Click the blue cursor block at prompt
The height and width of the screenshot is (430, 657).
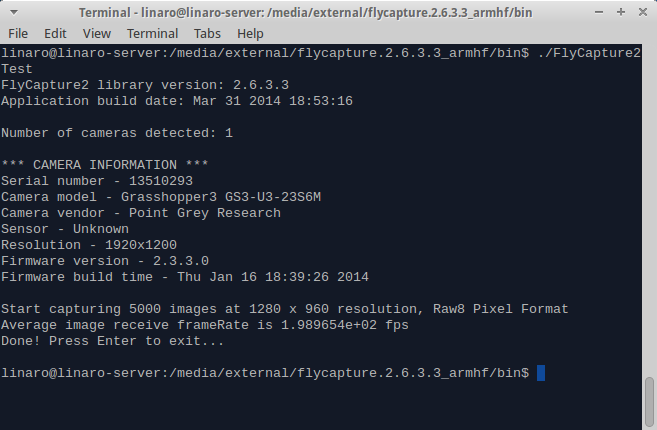point(541,373)
